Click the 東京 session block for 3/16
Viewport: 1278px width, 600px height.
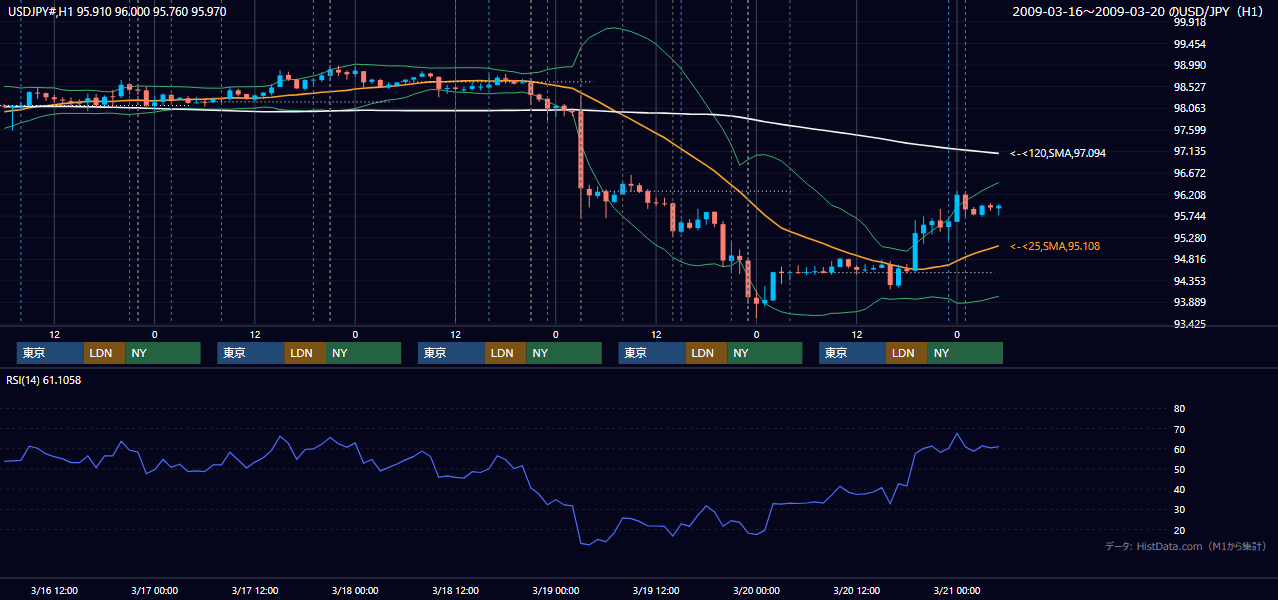coord(50,353)
